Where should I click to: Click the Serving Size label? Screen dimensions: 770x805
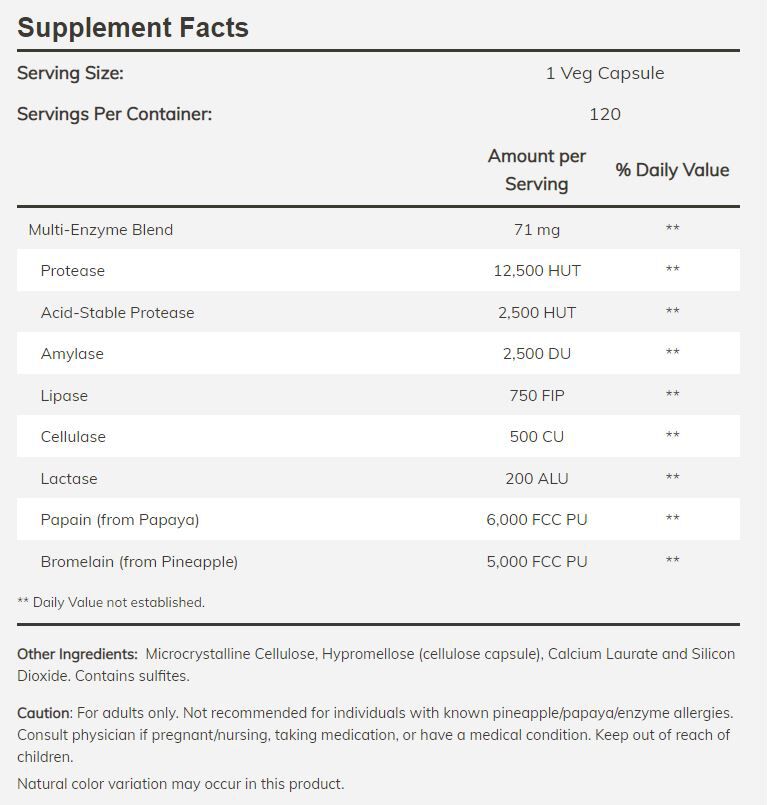[70, 73]
